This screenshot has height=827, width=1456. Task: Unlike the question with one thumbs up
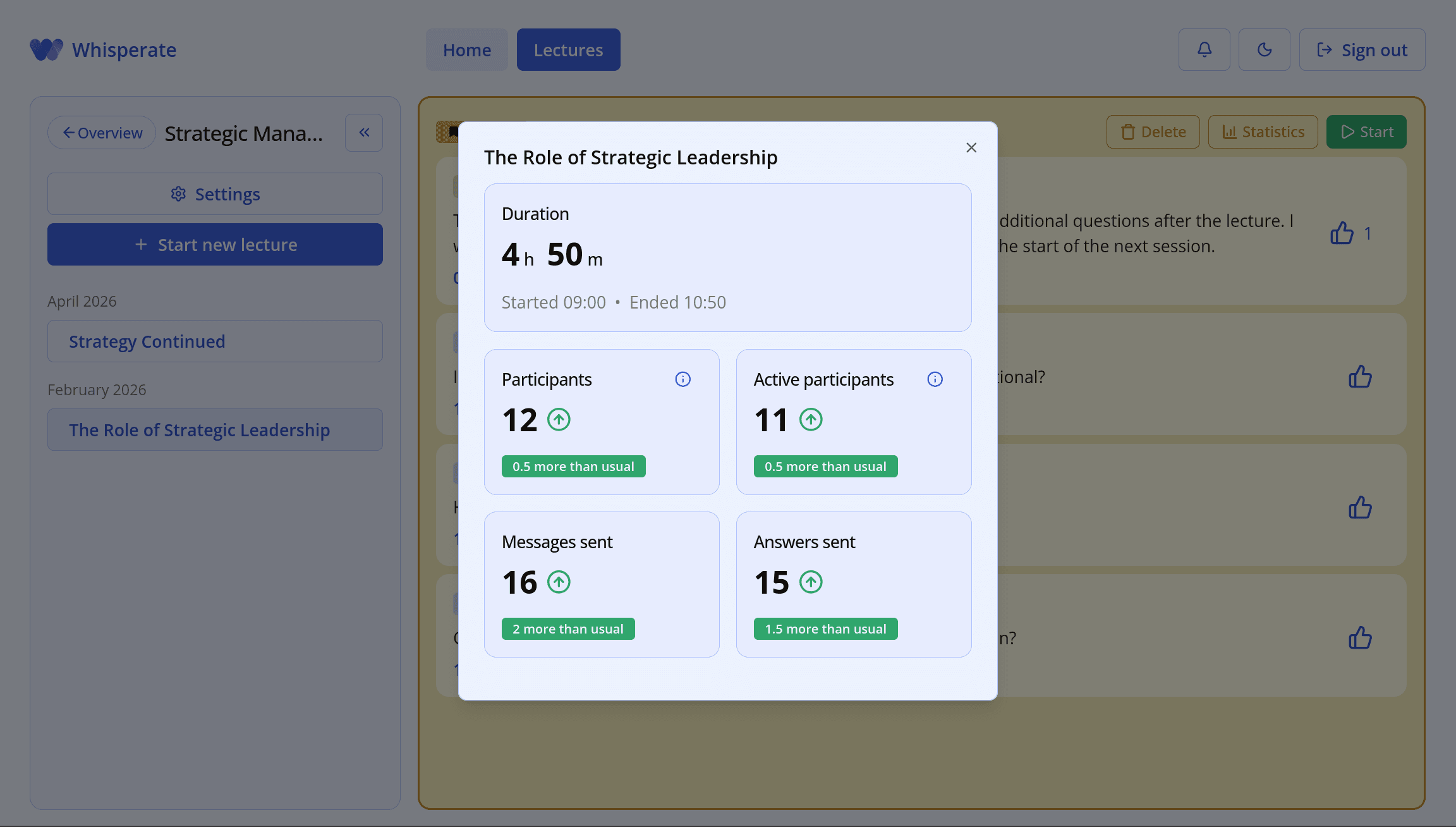coord(1342,233)
